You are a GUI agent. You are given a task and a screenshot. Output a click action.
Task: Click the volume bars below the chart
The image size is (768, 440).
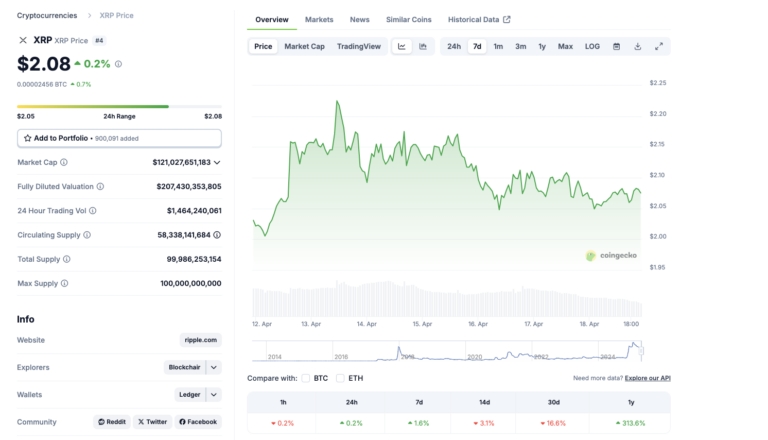click(447, 299)
